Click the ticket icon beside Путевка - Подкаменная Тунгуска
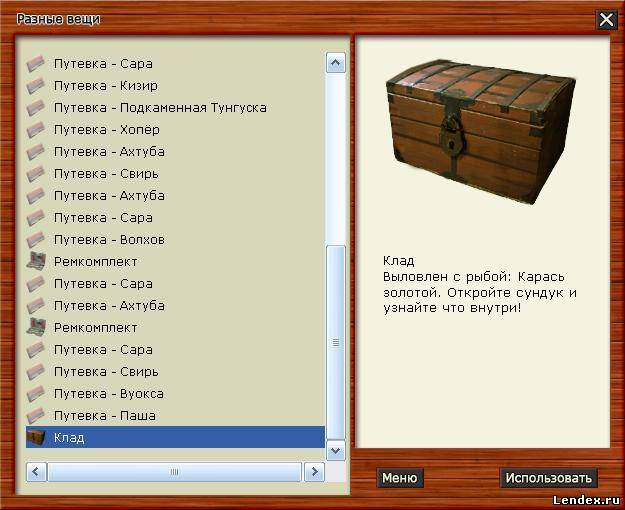 point(36,108)
